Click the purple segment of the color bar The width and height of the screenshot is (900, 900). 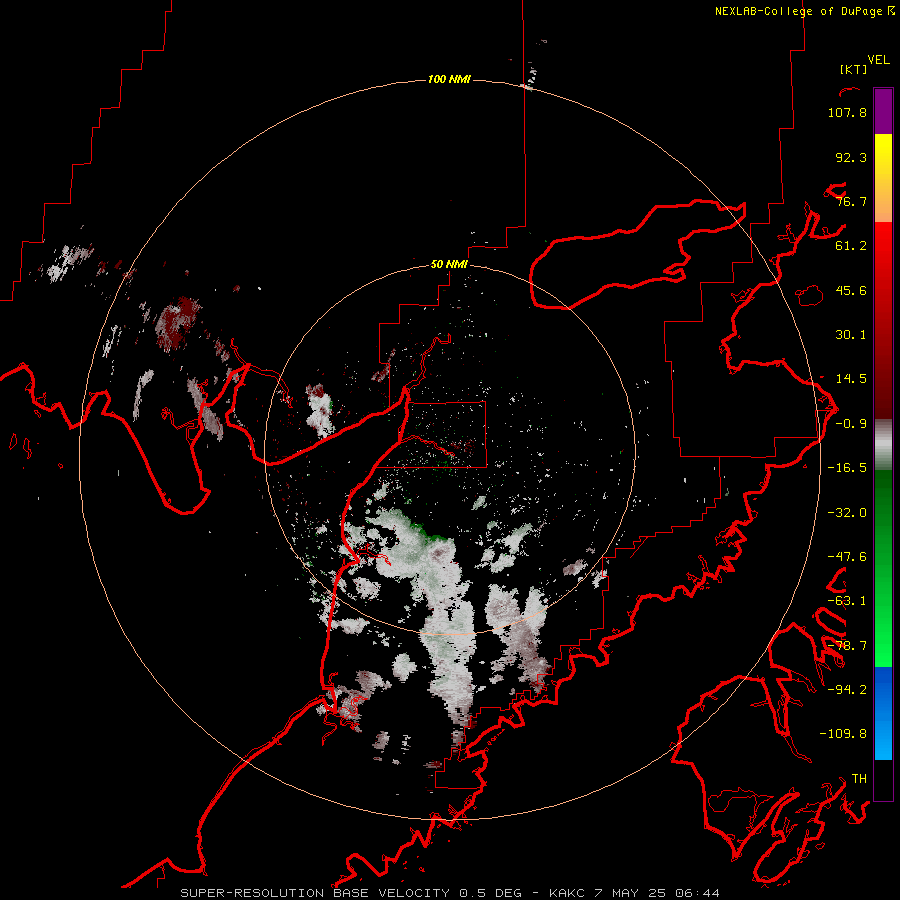(x=883, y=111)
